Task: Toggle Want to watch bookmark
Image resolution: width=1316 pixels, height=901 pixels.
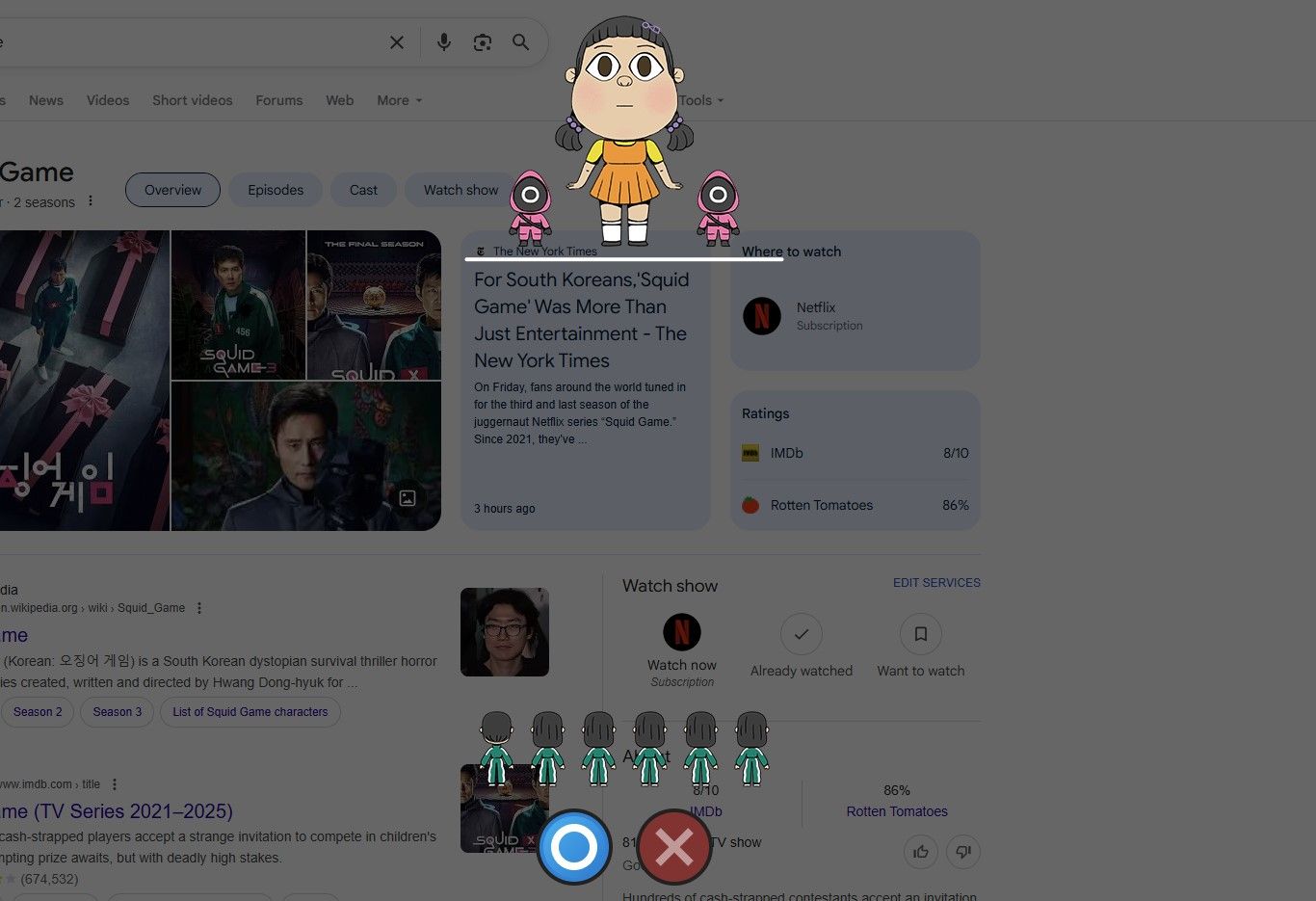Action: coord(920,634)
